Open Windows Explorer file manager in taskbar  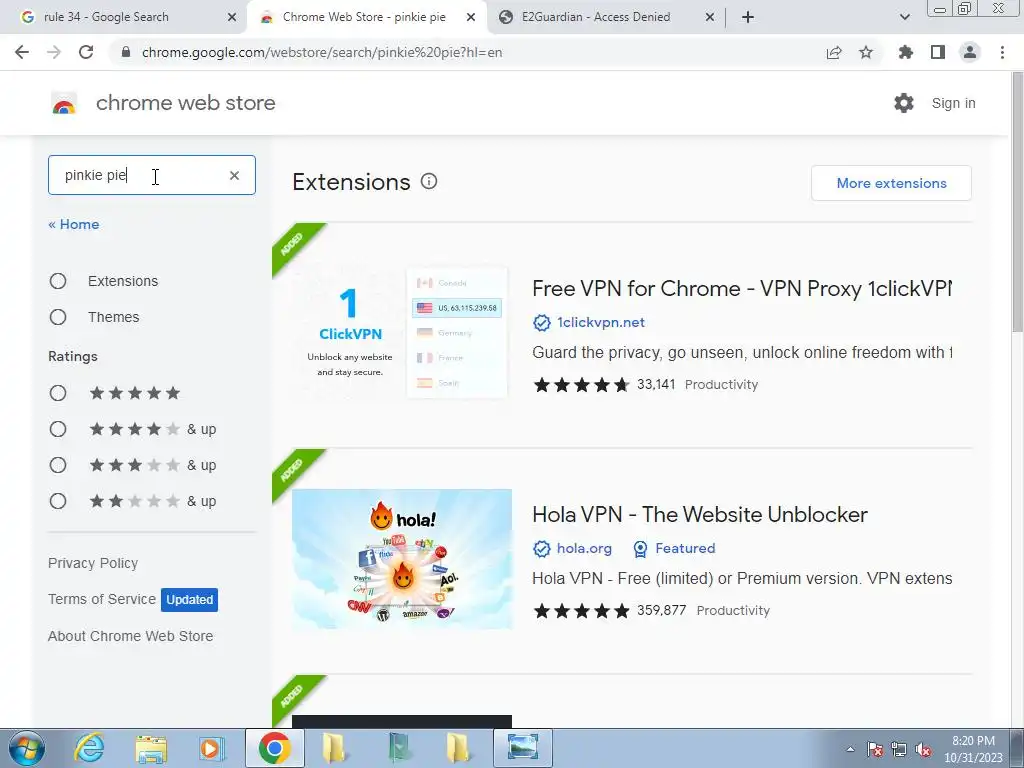point(151,748)
